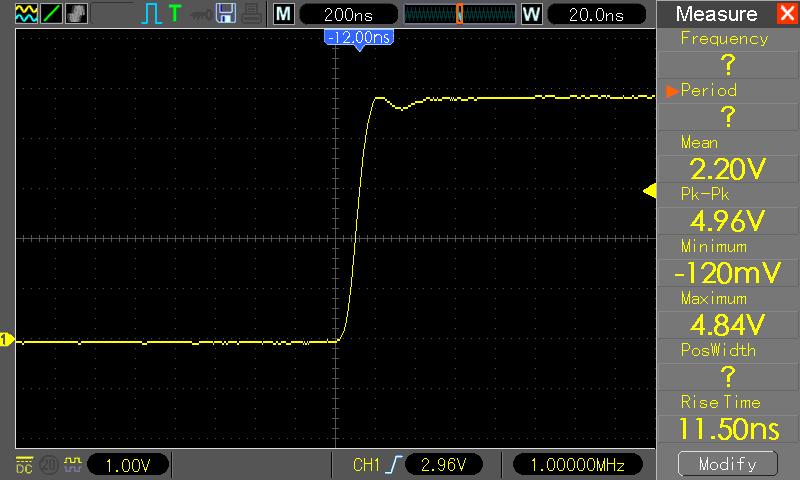Click the square wave probe icon
Image resolution: width=800 pixels, height=480 pixels.
coord(72,464)
